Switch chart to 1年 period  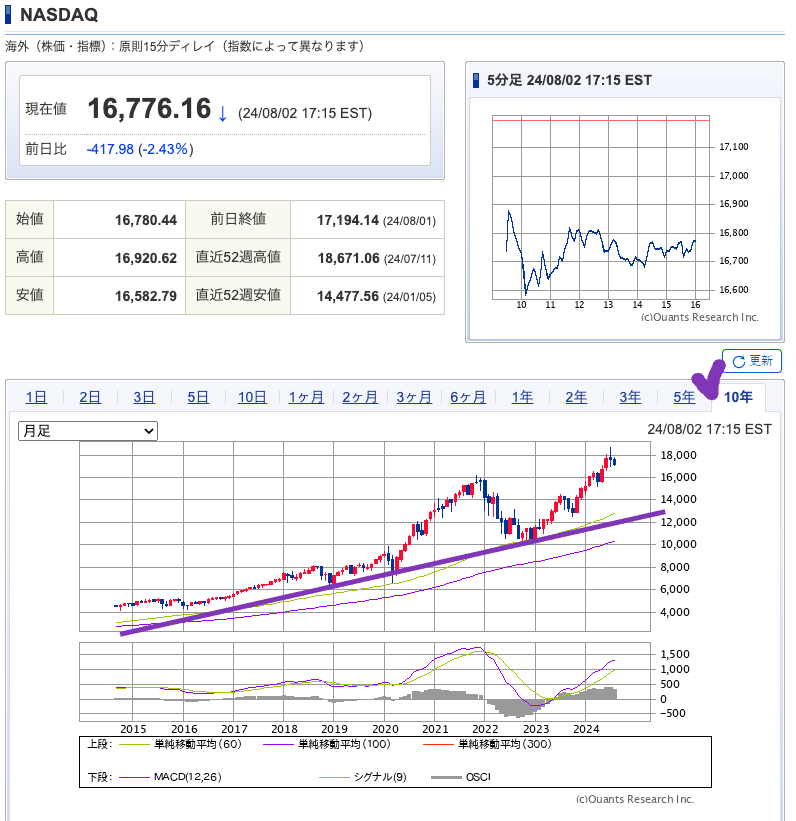point(522,397)
